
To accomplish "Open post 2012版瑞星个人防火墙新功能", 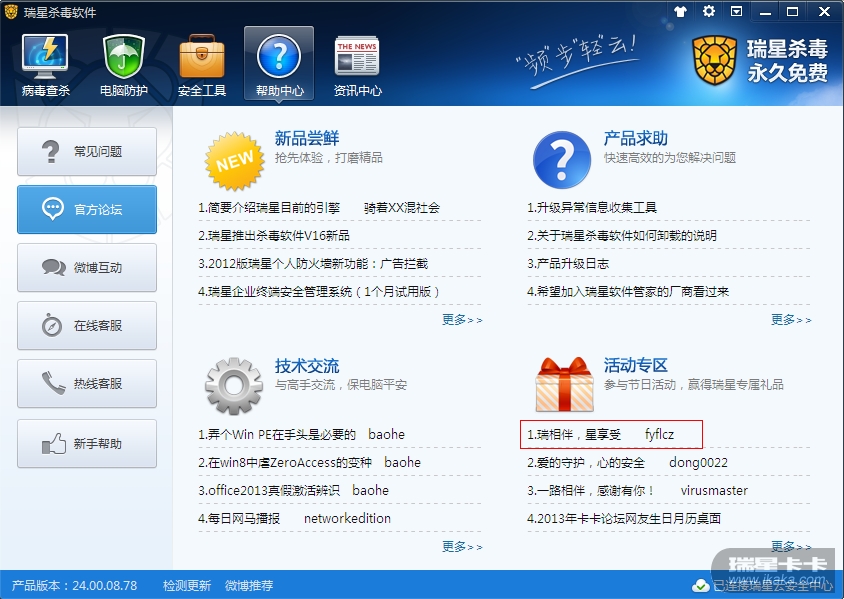I will [x=313, y=264].
